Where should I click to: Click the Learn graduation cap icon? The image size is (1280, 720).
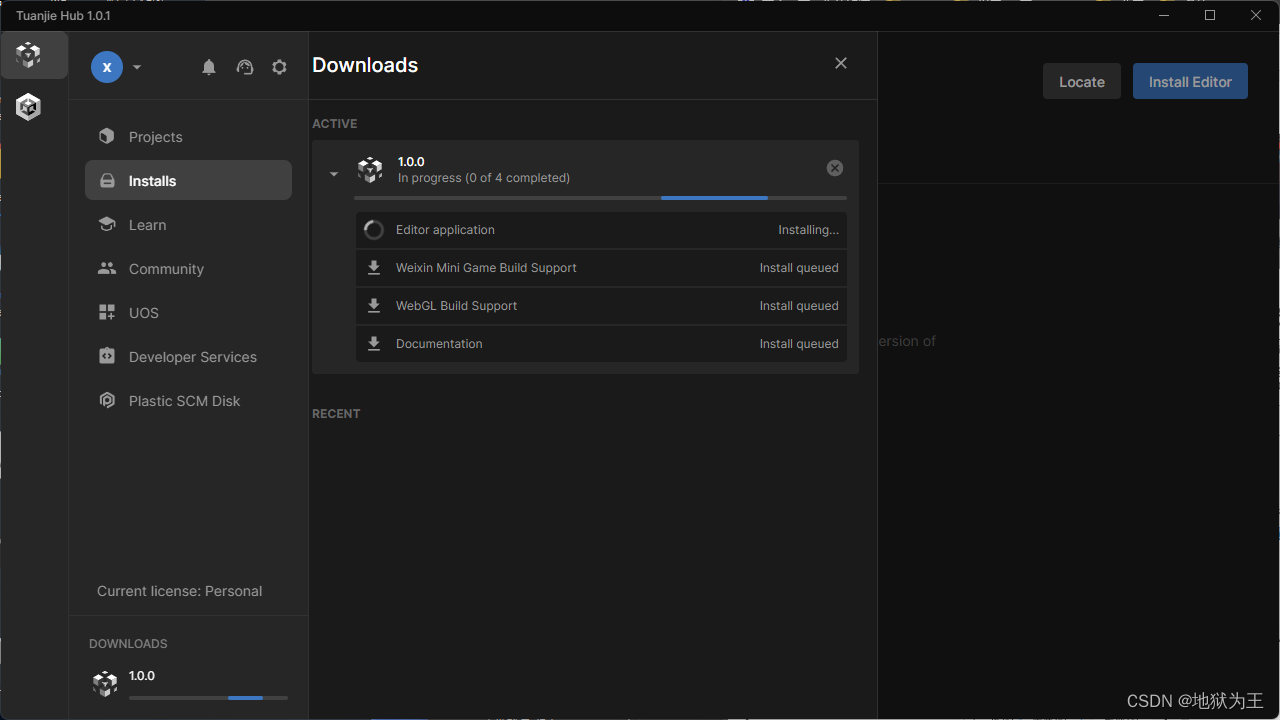click(107, 224)
